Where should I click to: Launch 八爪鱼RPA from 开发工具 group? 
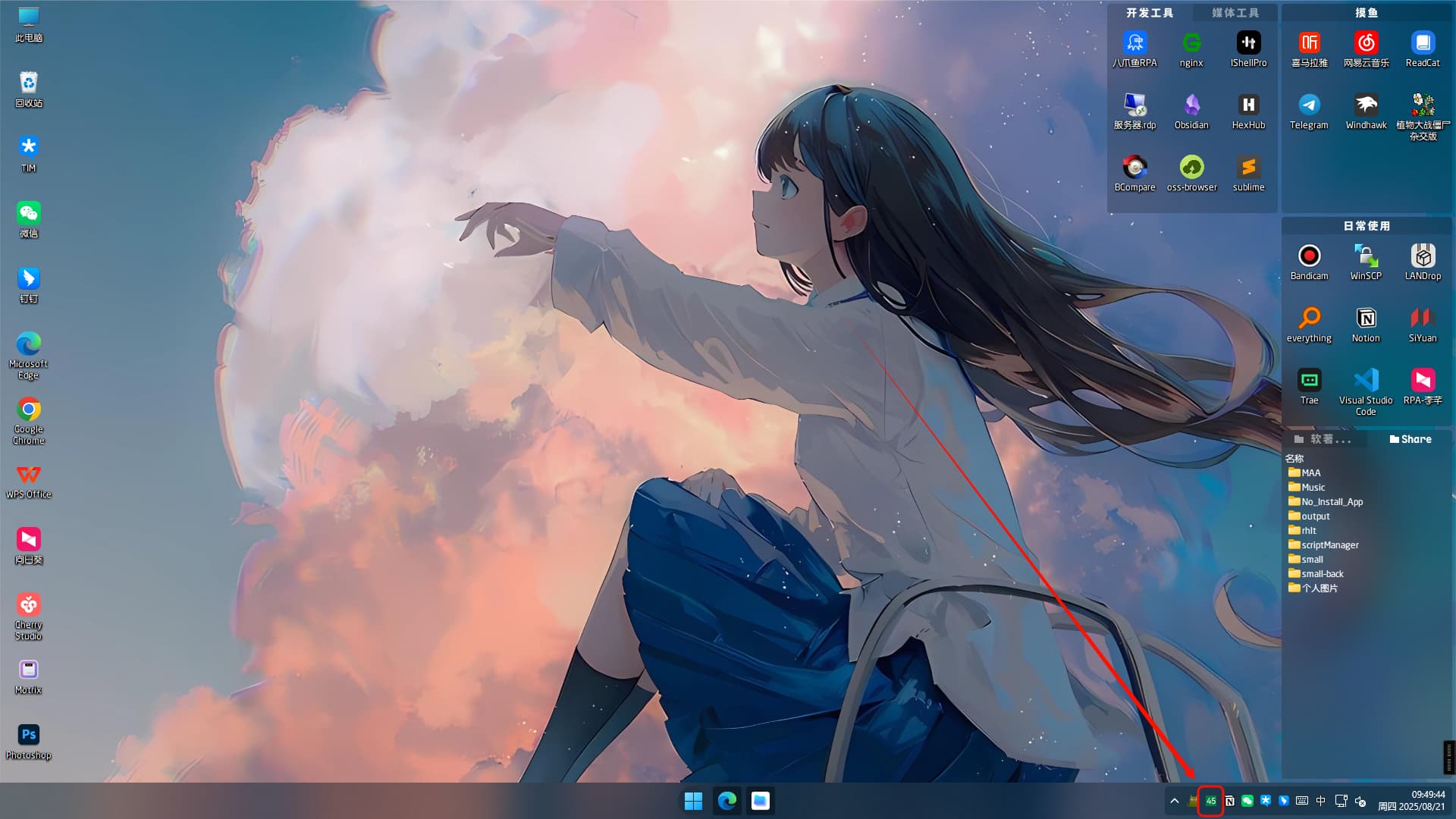coord(1134,49)
